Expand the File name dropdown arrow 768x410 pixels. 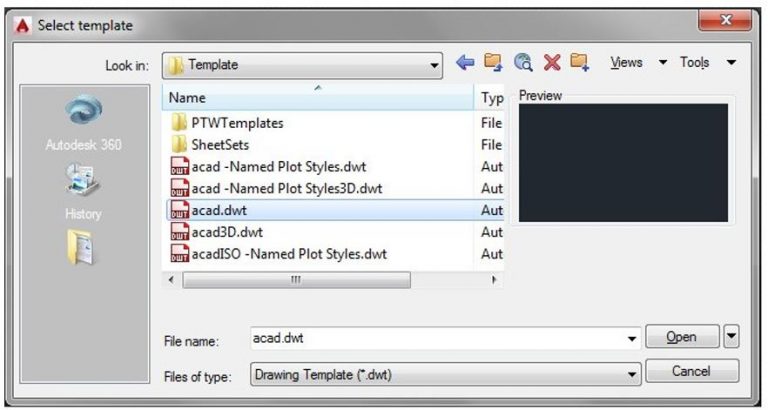click(632, 339)
